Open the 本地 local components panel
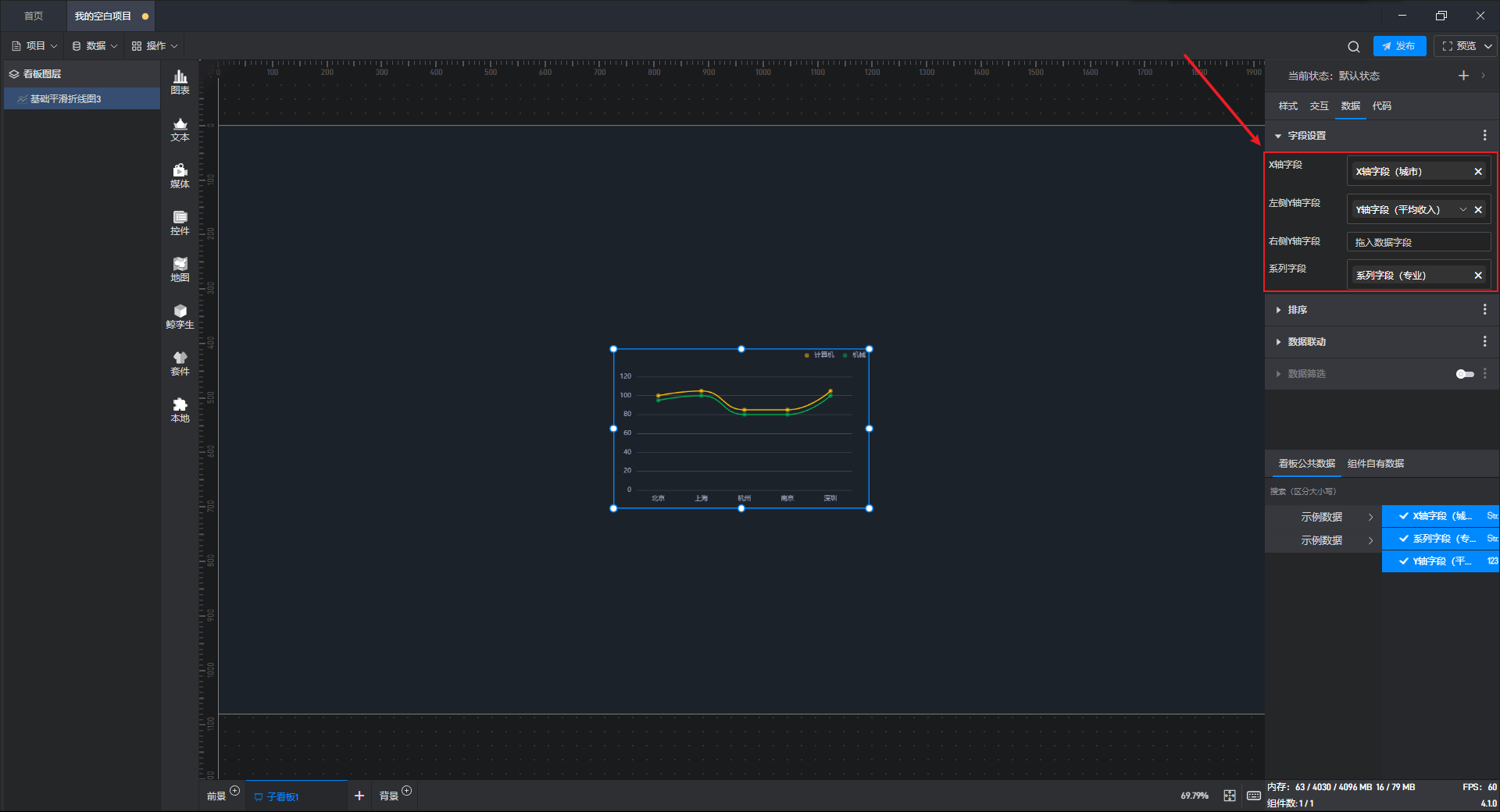This screenshot has height=812, width=1500. click(180, 410)
